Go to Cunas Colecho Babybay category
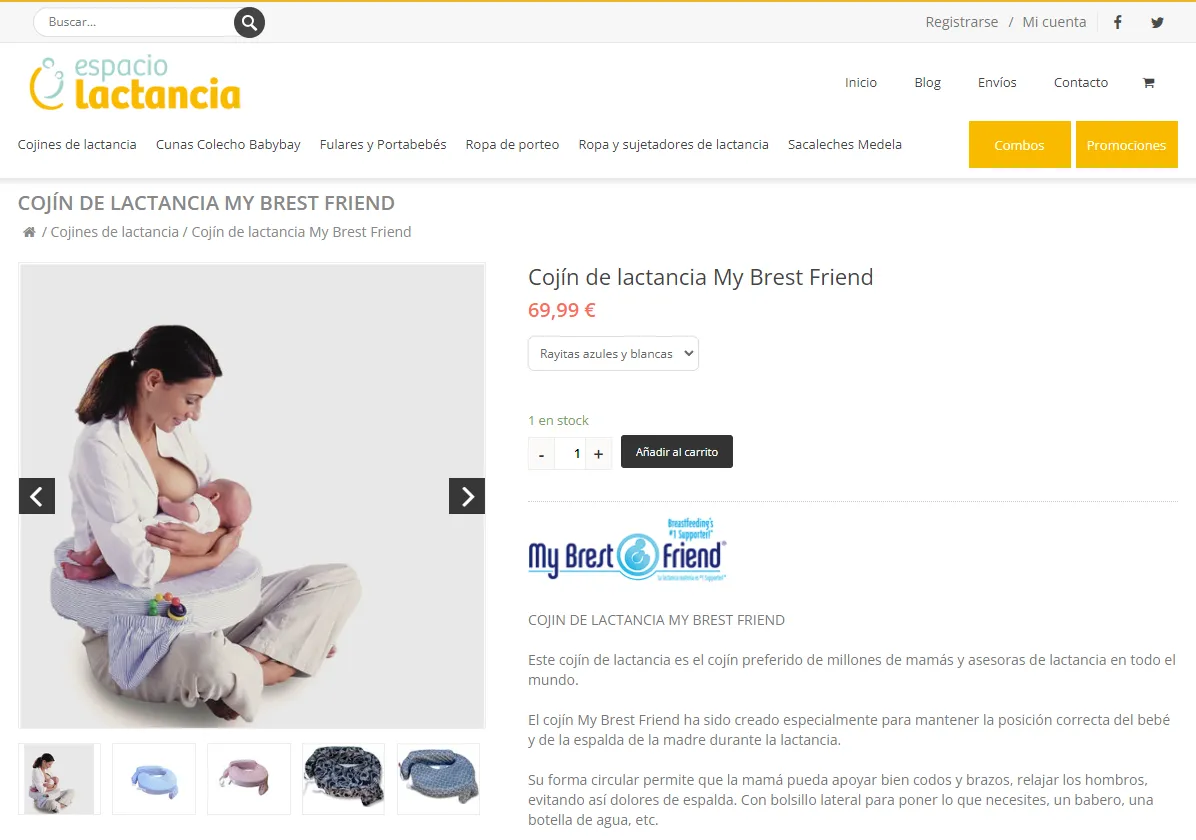Viewport: 1196px width, 840px height. 228,144
